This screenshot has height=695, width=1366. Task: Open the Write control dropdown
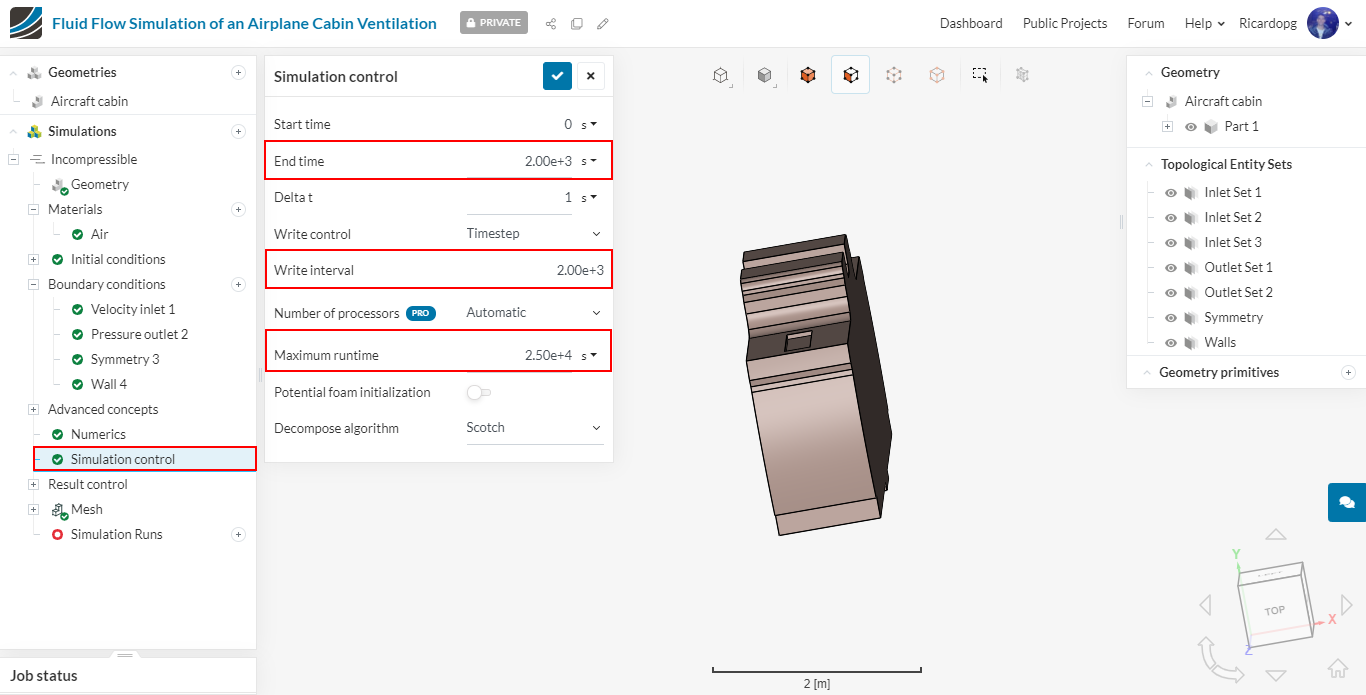pyautogui.click(x=534, y=234)
